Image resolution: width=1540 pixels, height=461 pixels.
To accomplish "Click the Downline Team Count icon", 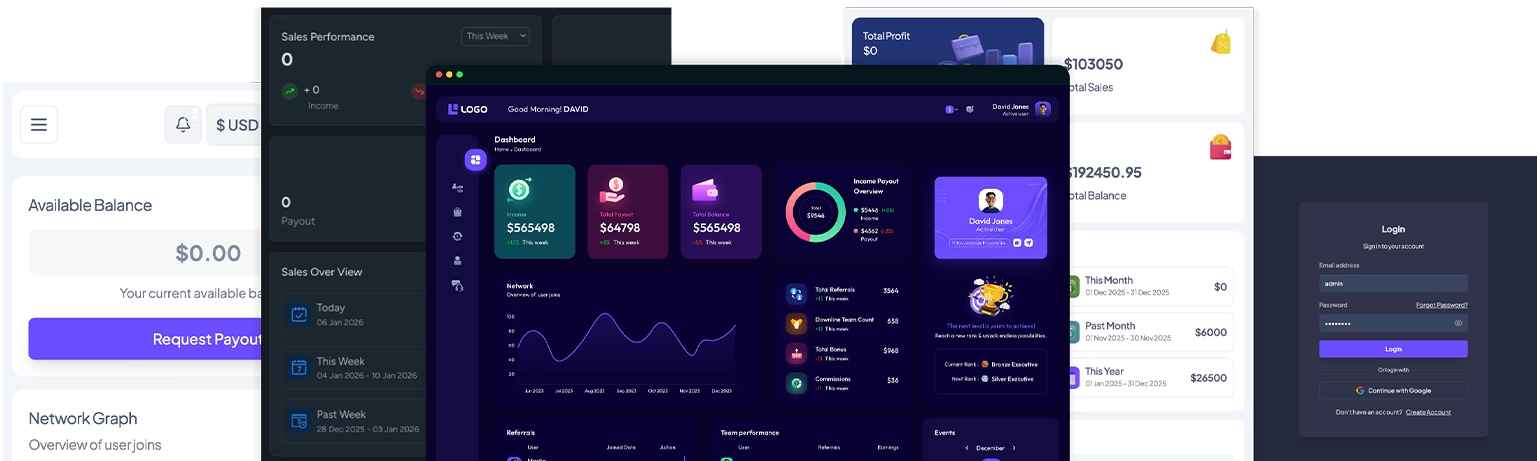I will coord(796,323).
